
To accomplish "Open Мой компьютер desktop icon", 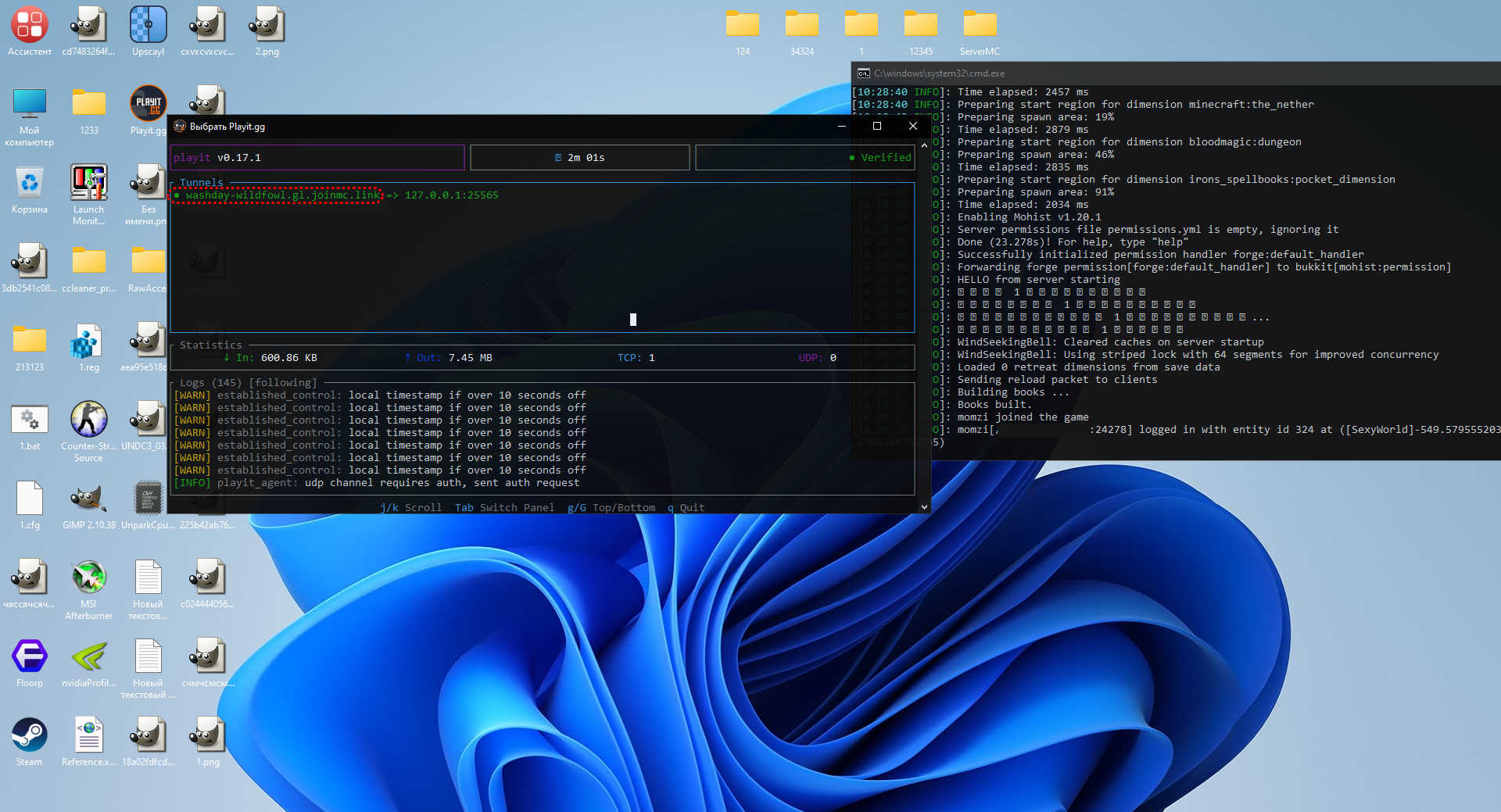I will click(30, 104).
